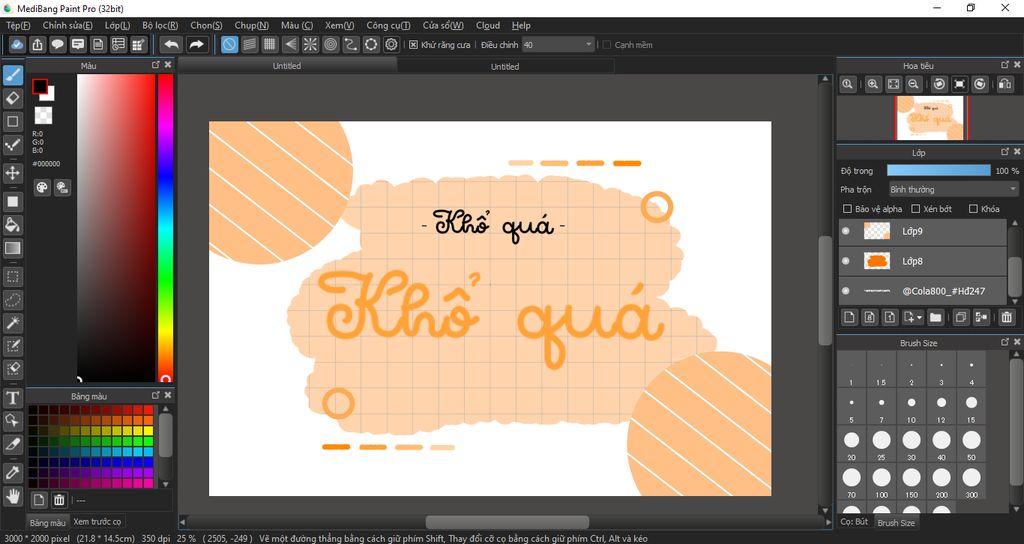Undock the Màu color panel
Viewport: 1024px width, 544px height.
155,65
